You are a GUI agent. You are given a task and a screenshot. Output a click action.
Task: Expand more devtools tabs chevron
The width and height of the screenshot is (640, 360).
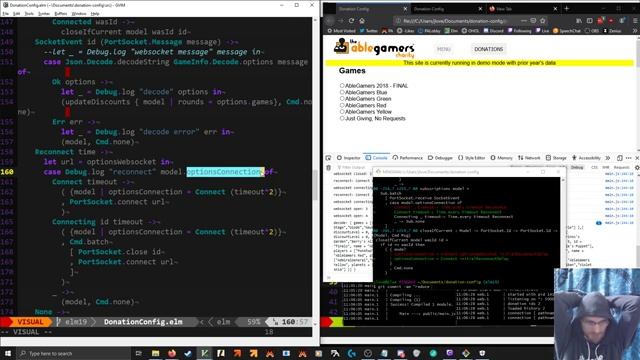(x=608, y=158)
